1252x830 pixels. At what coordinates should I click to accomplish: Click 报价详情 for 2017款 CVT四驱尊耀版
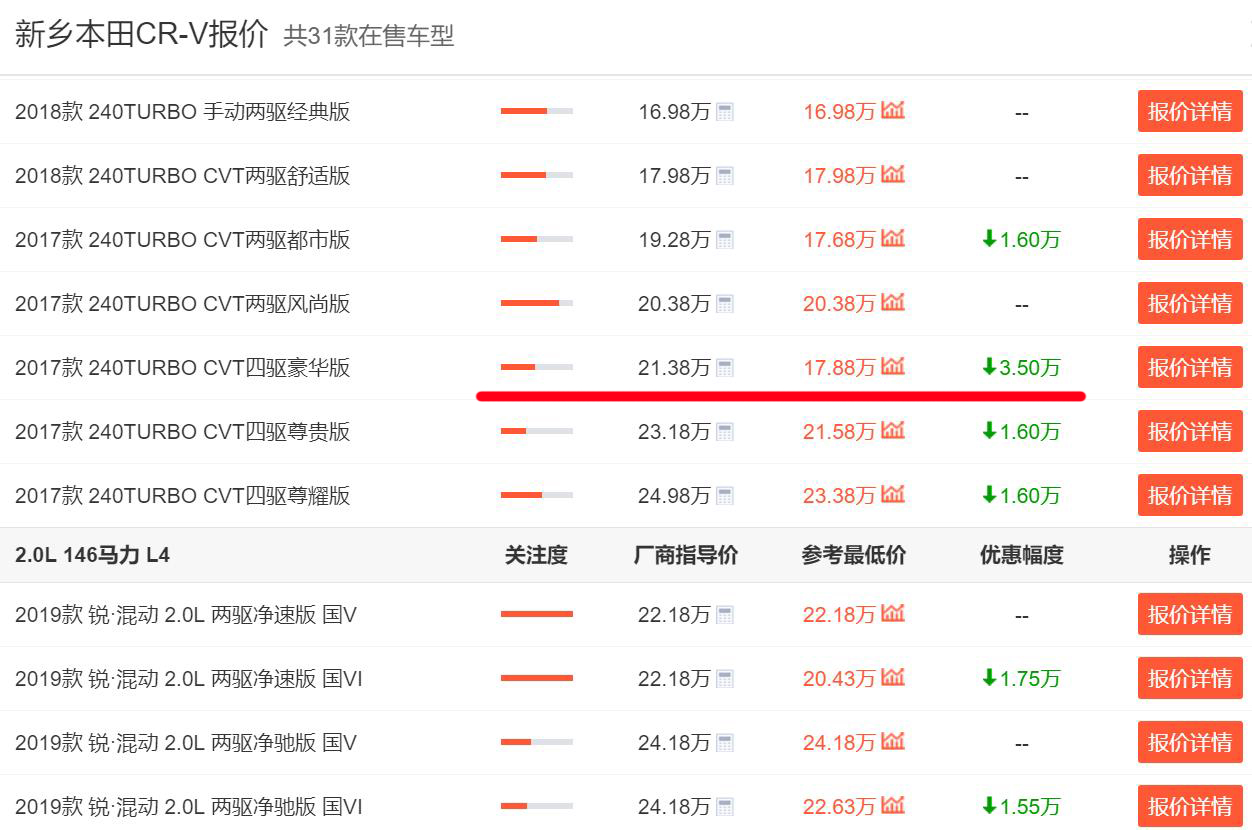tap(1190, 495)
